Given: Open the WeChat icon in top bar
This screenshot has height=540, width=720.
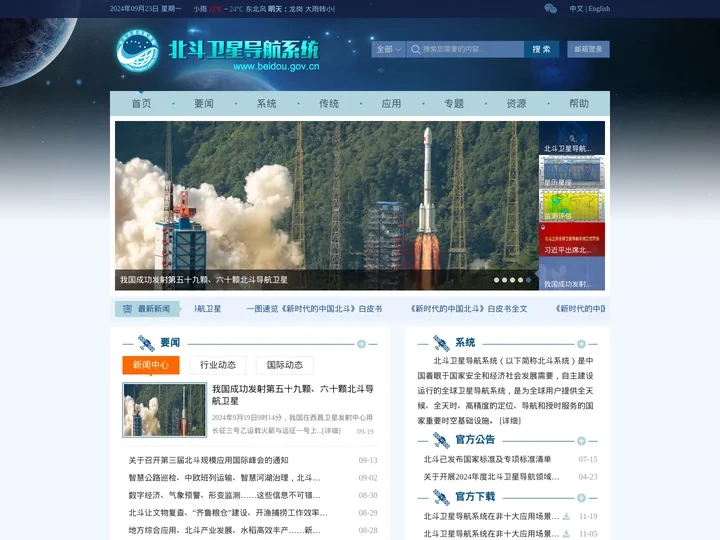Looking at the screenshot, I should (x=550, y=8).
